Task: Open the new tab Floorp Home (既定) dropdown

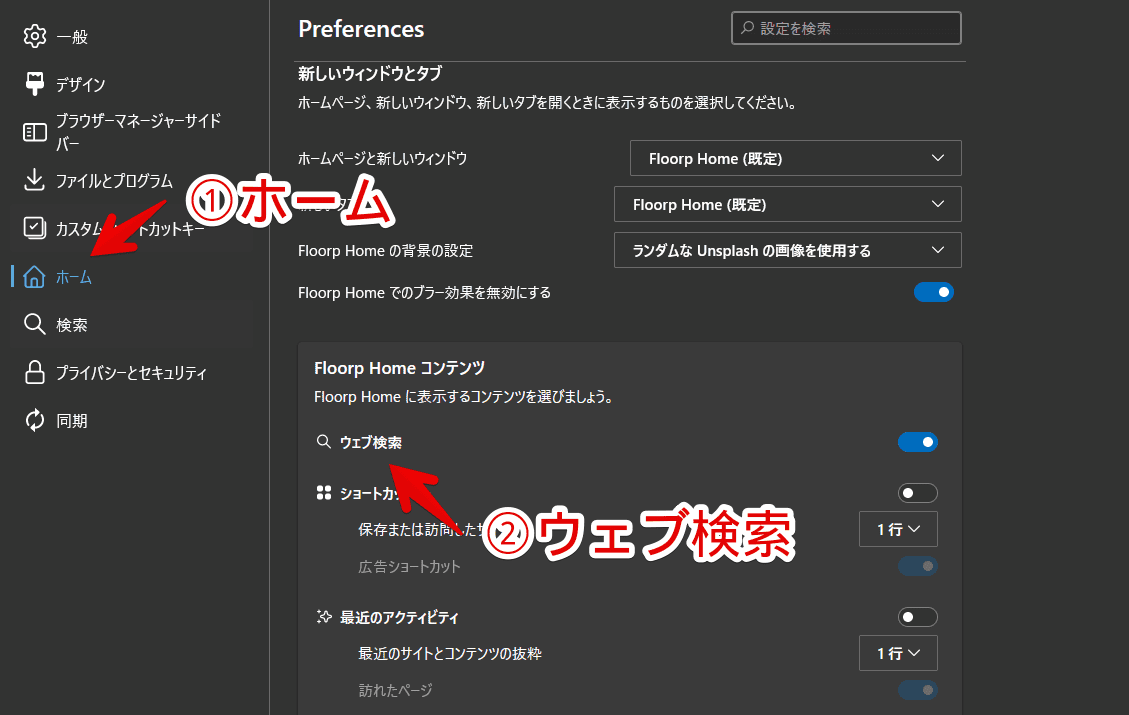Action: pyautogui.click(x=788, y=204)
